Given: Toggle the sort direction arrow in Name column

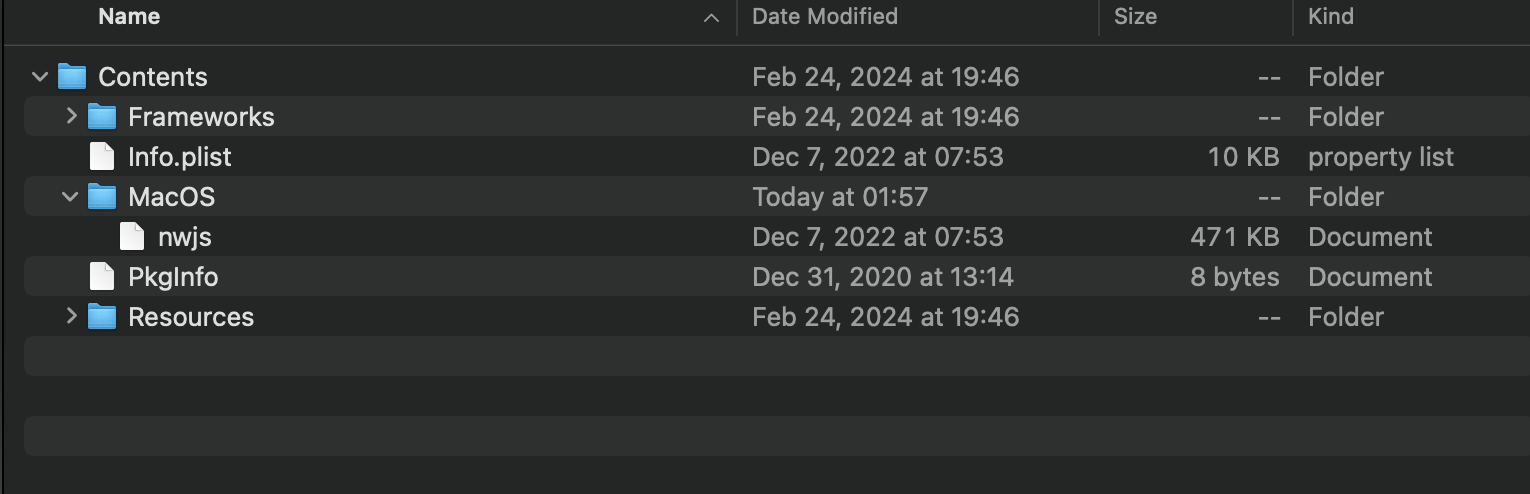Looking at the screenshot, I should click(712, 18).
